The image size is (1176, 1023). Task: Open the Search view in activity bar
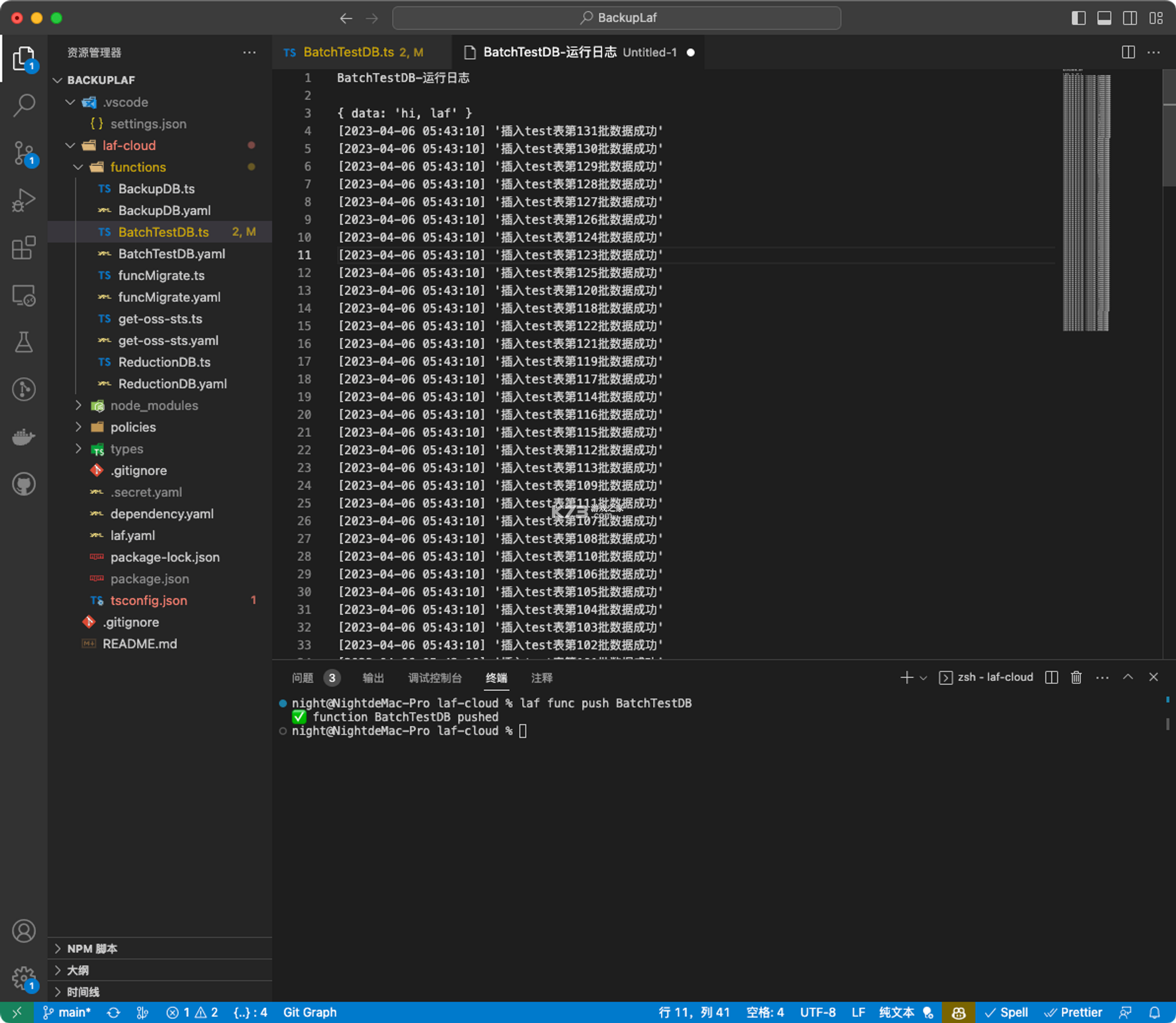(24, 105)
